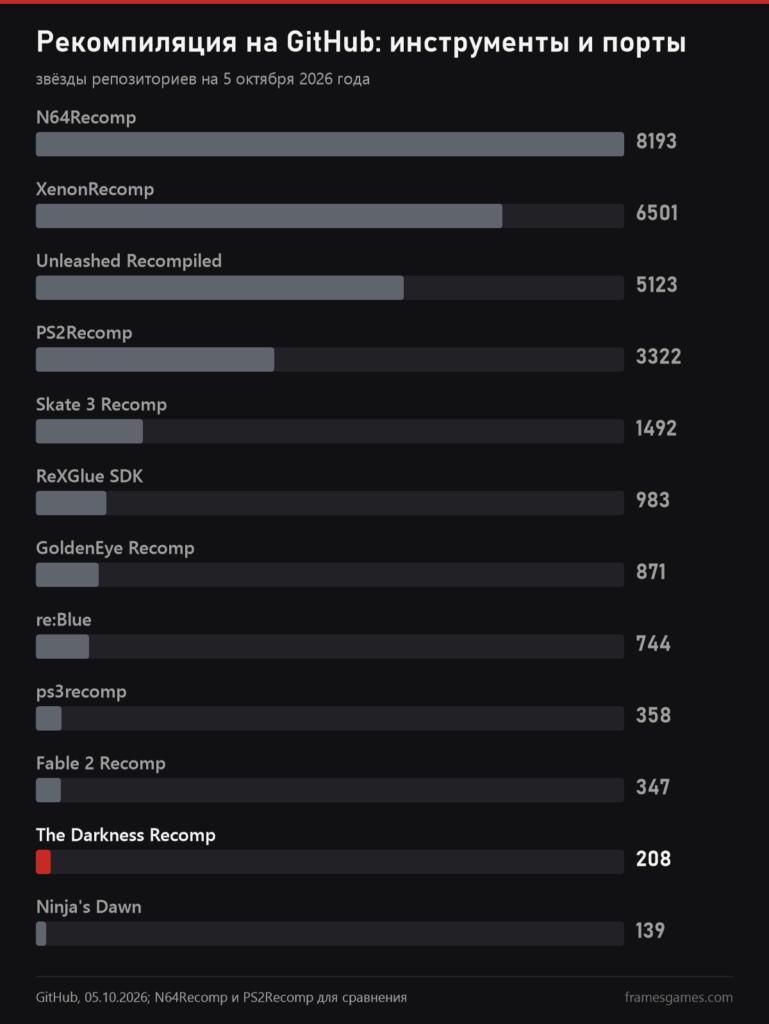Click The Darkness Recomp label

[125, 835]
